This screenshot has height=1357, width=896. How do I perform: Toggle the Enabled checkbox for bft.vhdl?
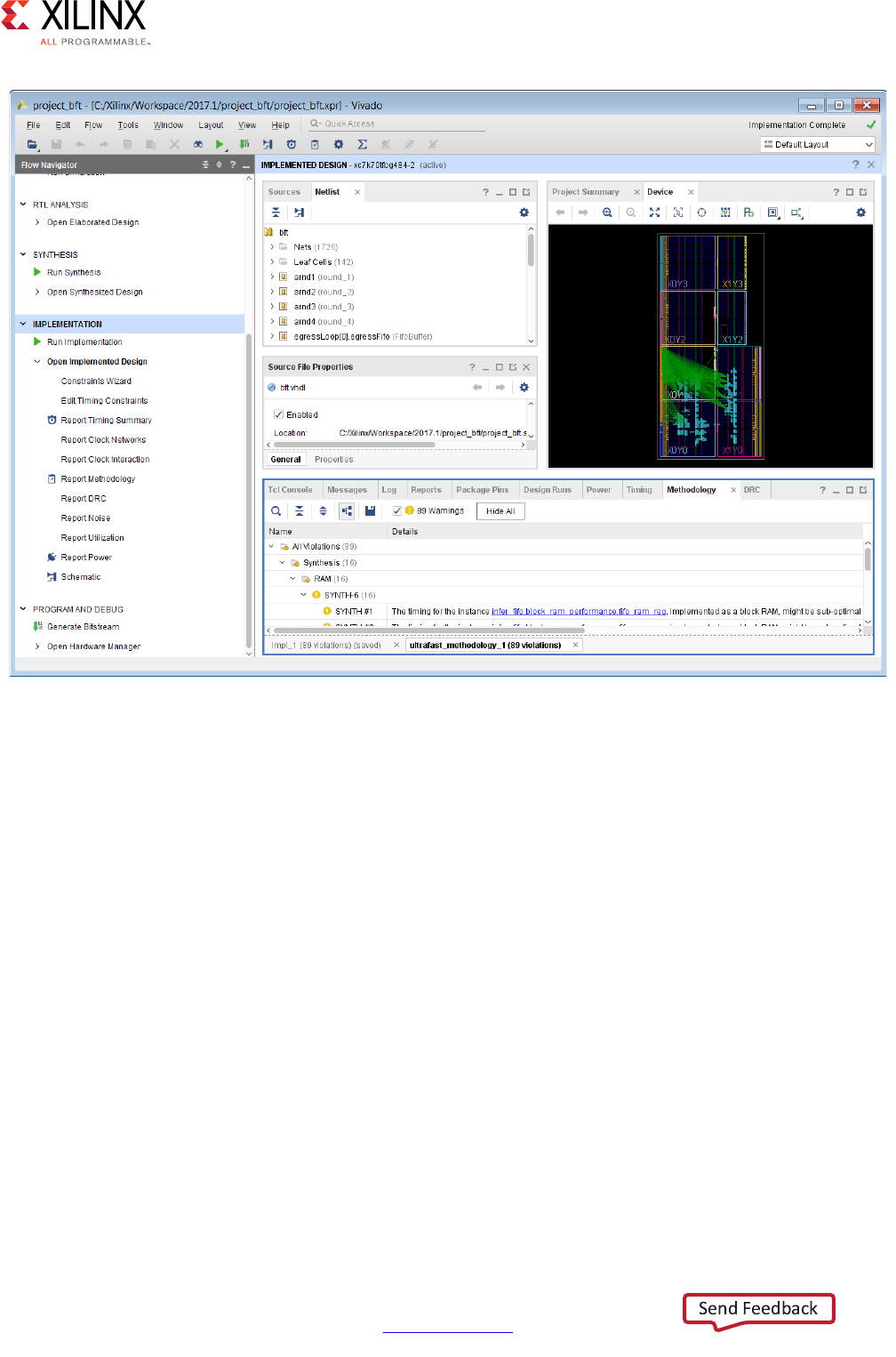click(x=278, y=414)
